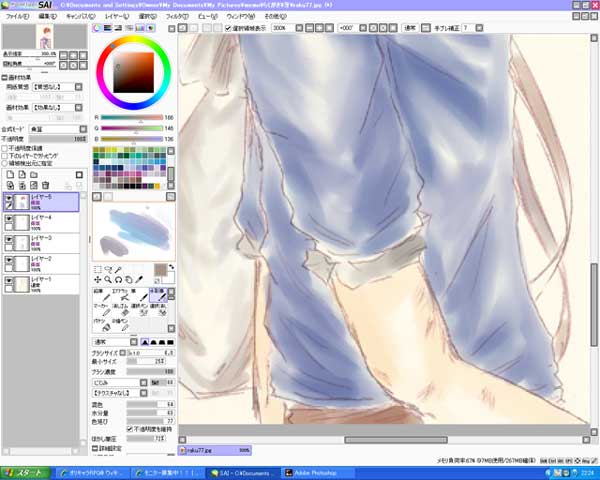
Task: Open the Edit menu
Action: tap(47, 16)
